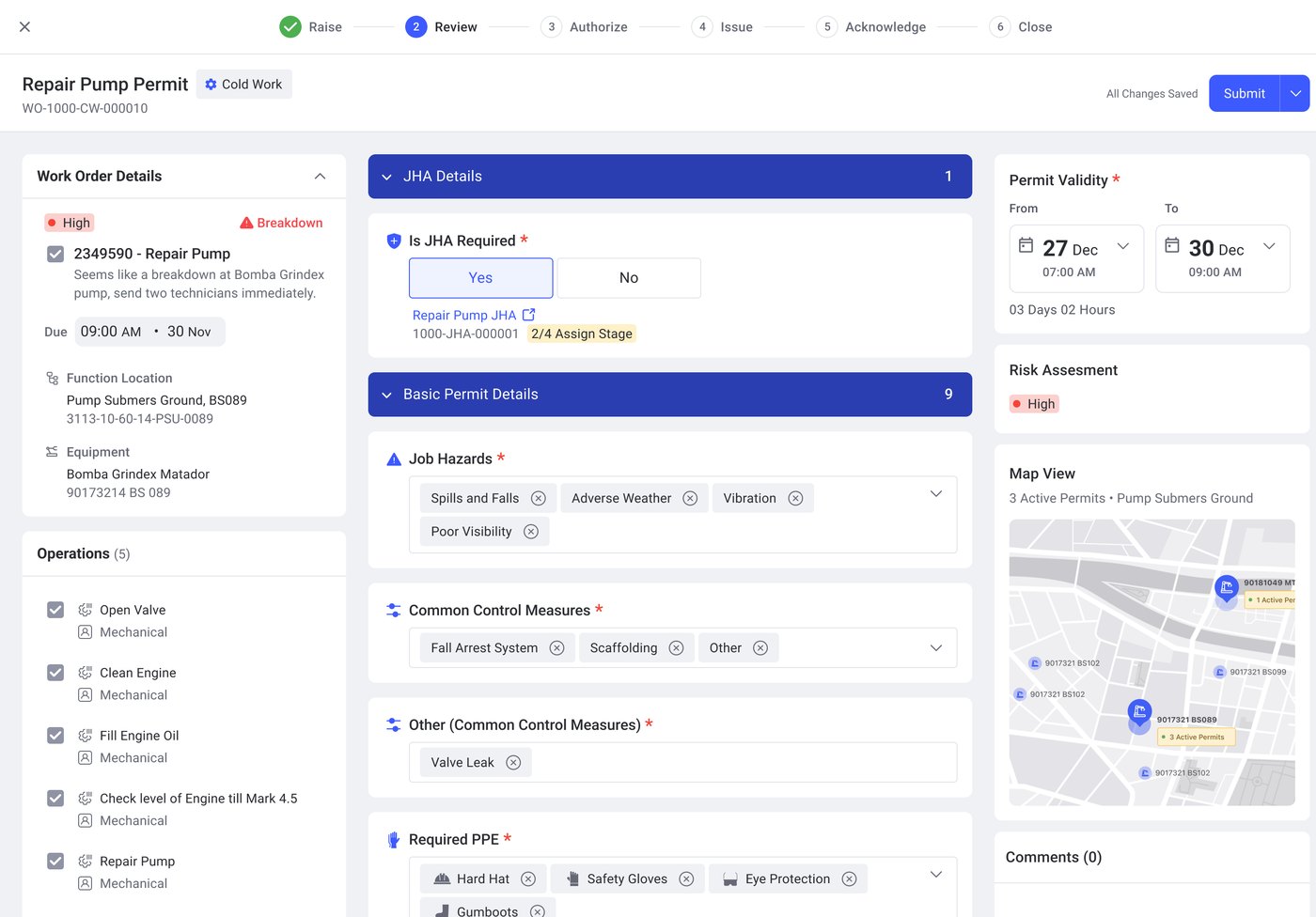Go to the Authorize step
This screenshot has height=917, width=1316.
click(x=584, y=27)
